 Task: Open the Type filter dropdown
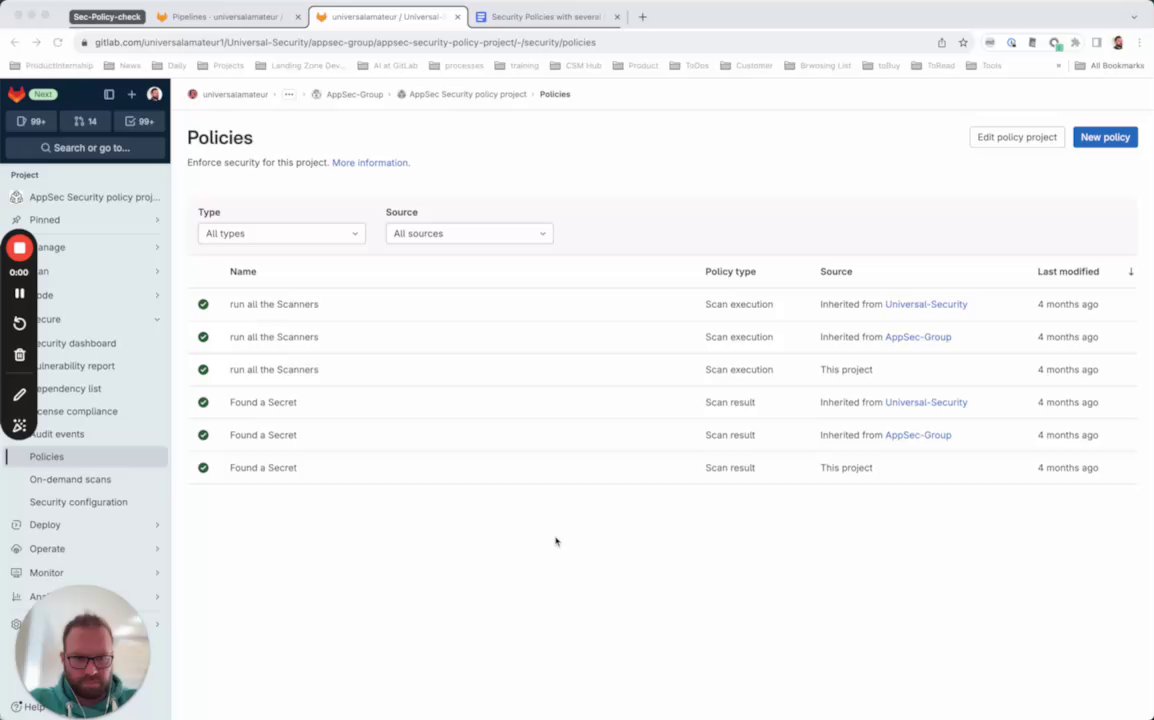[x=281, y=233]
